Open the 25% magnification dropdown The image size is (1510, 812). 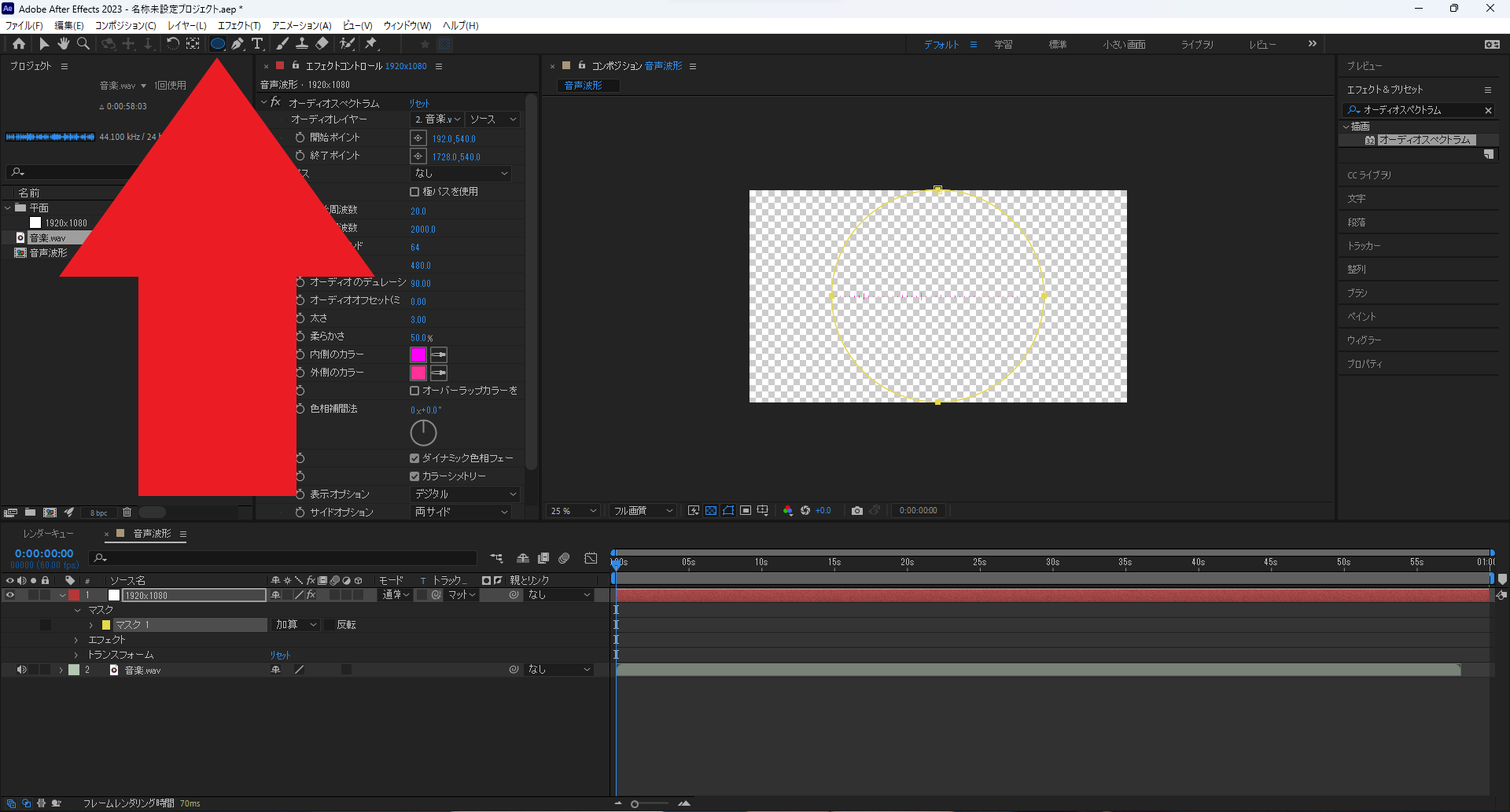tap(573, 511)
